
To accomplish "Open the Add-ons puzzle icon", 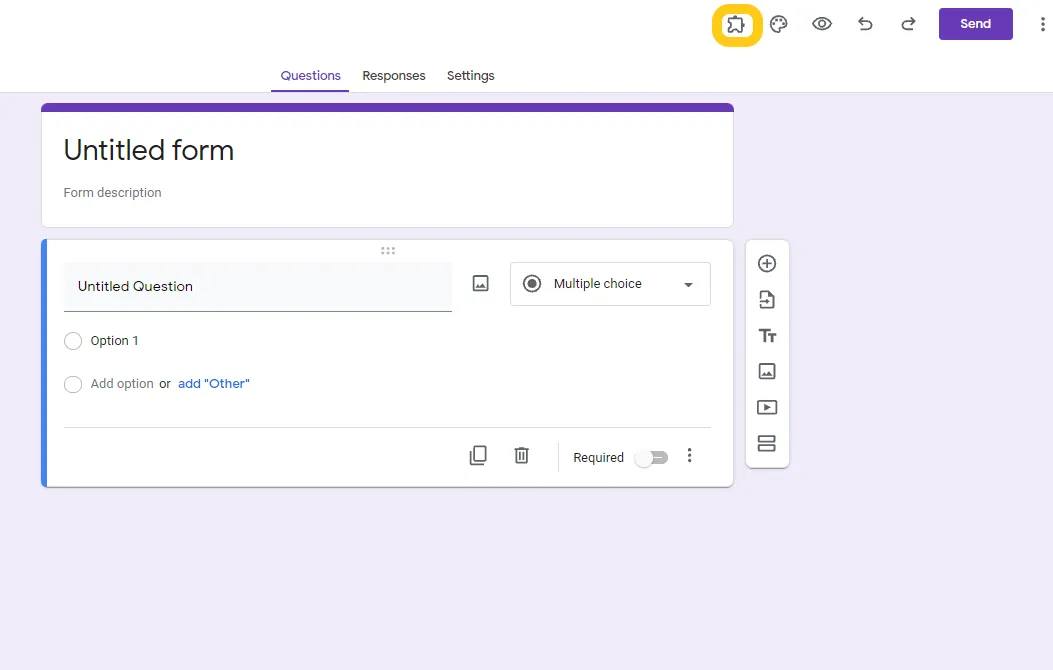I will 736,25.
